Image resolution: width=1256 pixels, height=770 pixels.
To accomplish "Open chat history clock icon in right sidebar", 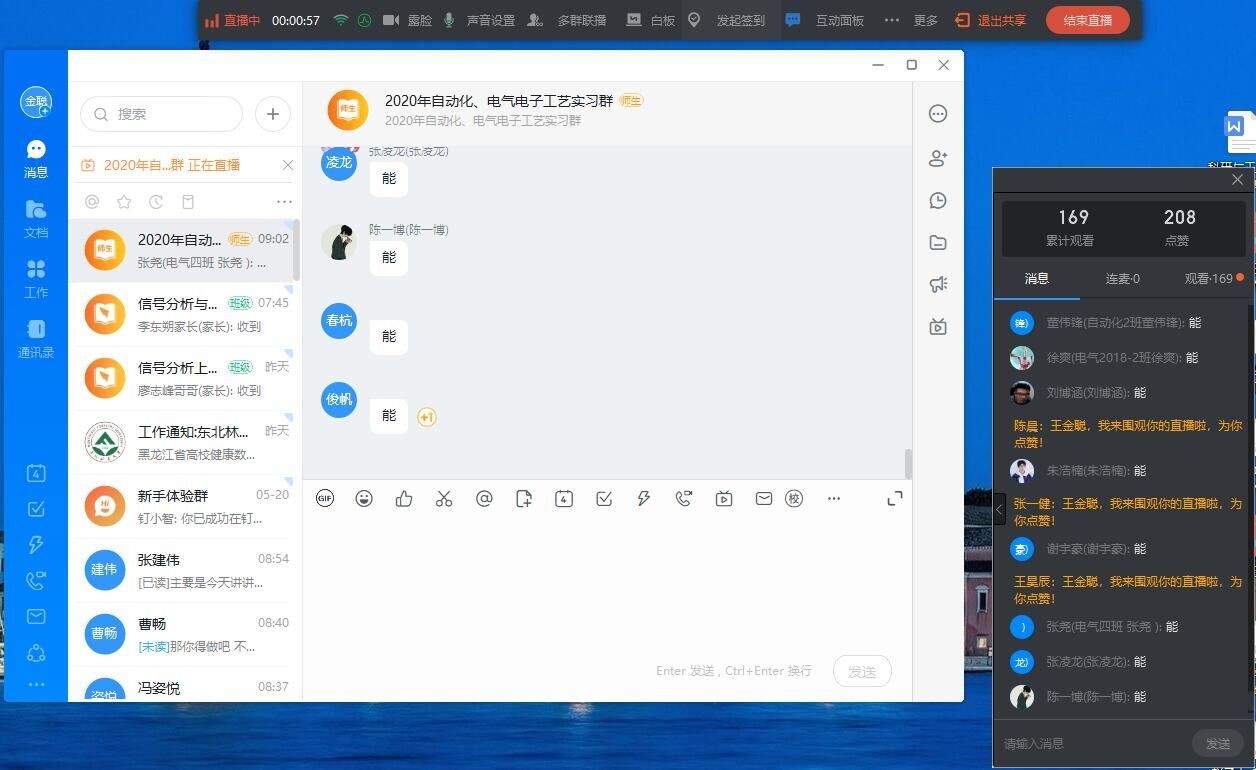I will (938, 200).
